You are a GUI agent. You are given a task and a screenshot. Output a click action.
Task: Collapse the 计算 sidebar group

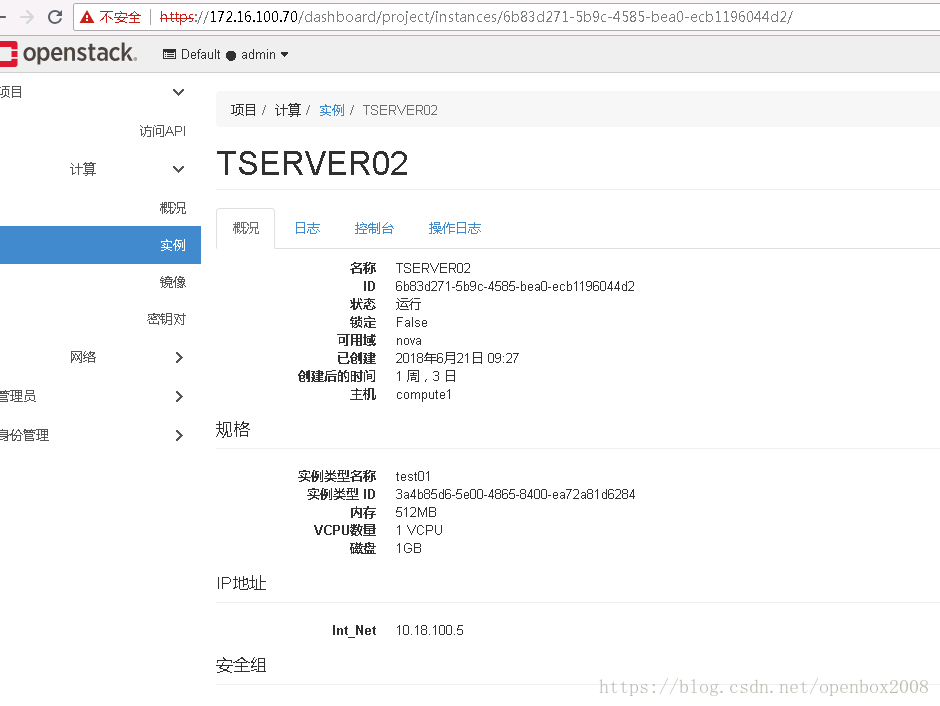[178, 169]
